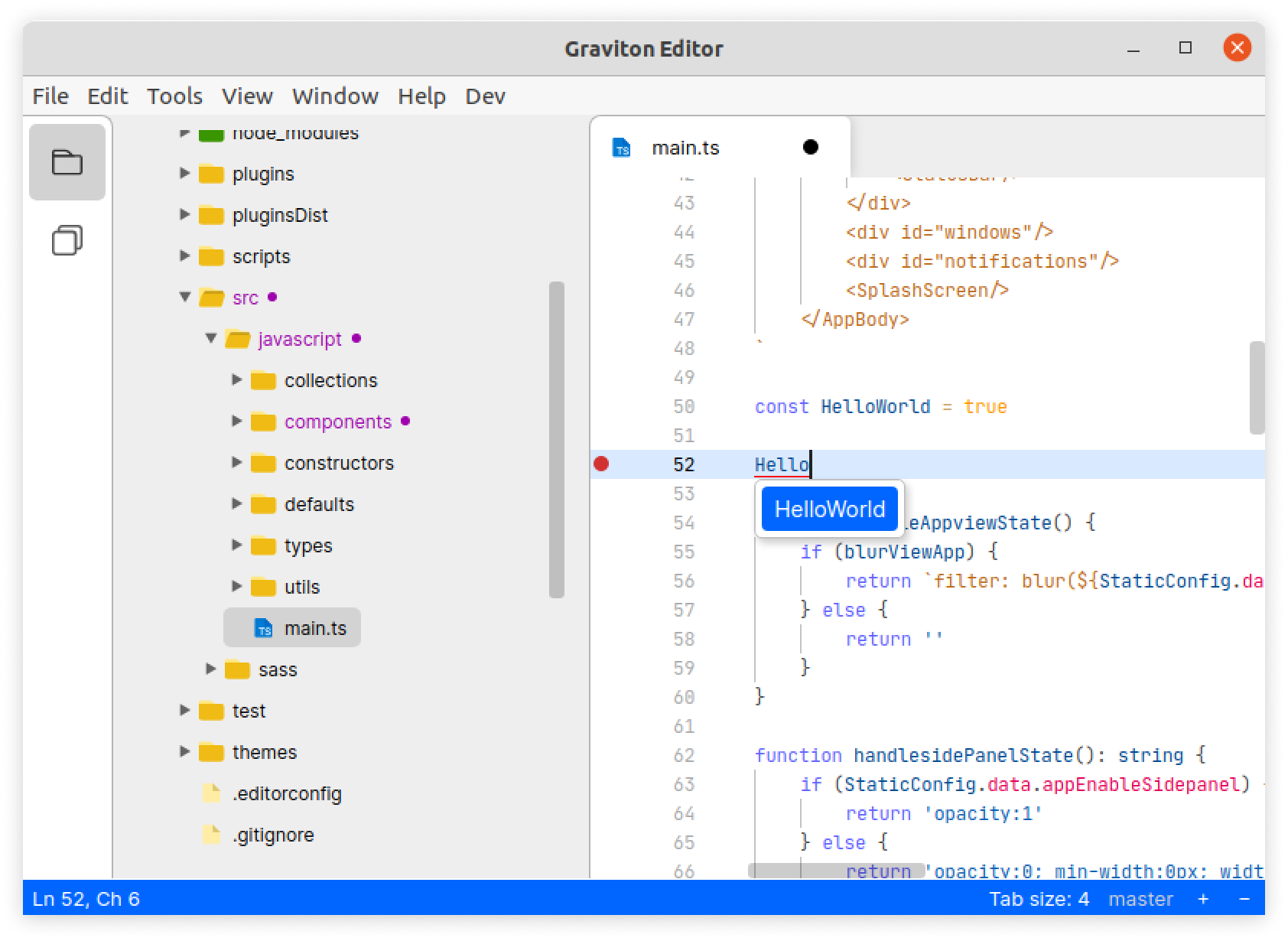Expand the scripts folder arrow
Image resolution: width=1288 pixels, height=941 pixels.
pyautogui.click(x=184, y=256)
